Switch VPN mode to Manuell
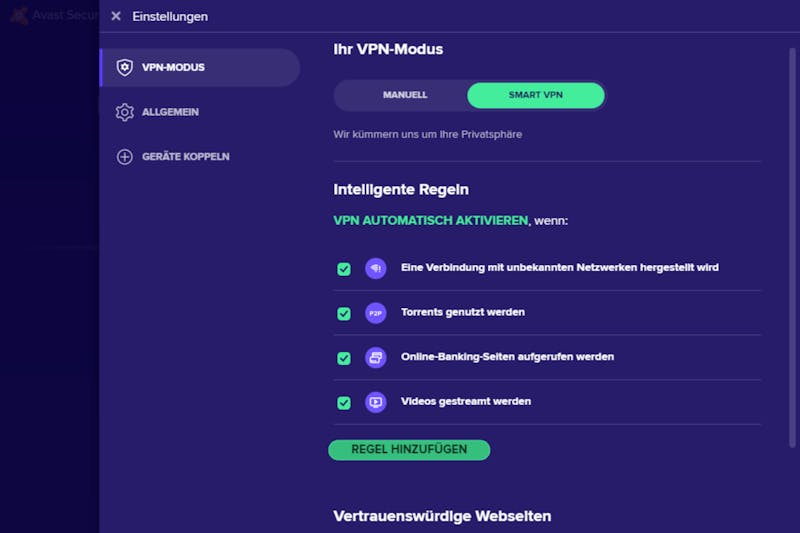 pyautogui.click(x=405, y=95)
